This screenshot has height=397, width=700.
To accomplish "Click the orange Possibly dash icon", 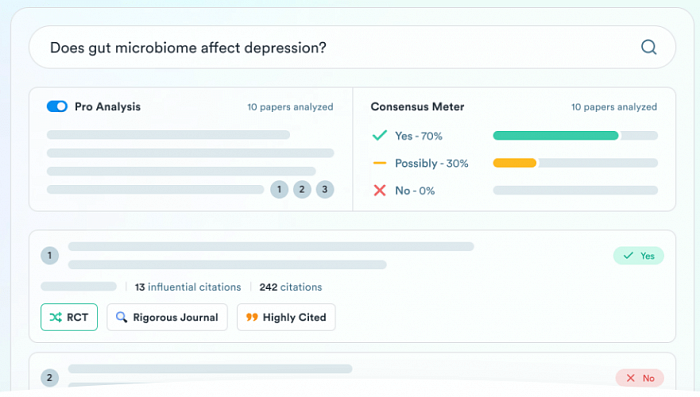I will point(379,163).
